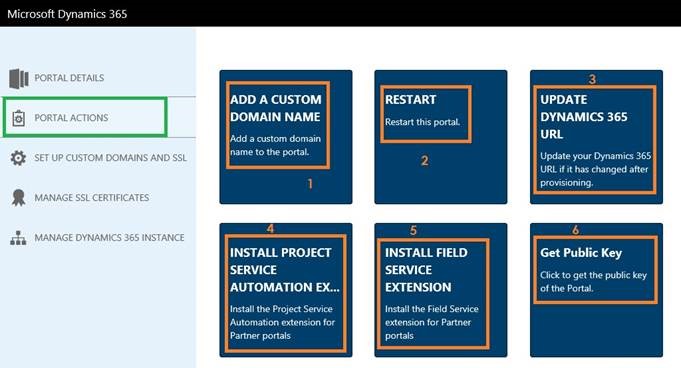Click the Restart portal tile
This screenshot has width=681, height=368.
441,137
